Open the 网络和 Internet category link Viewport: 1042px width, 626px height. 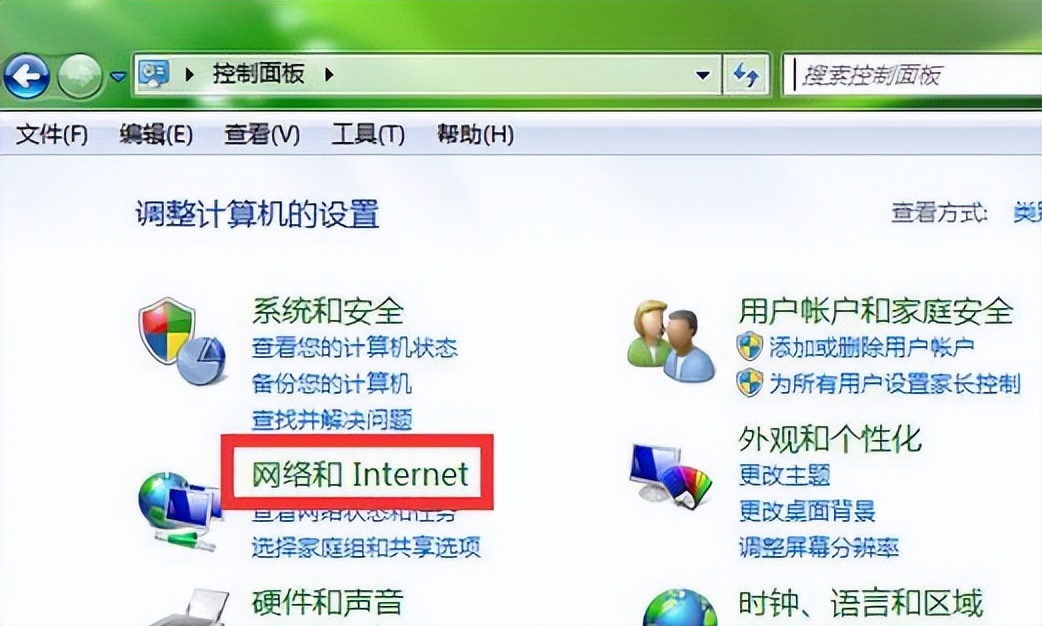[x=360, y=474]
